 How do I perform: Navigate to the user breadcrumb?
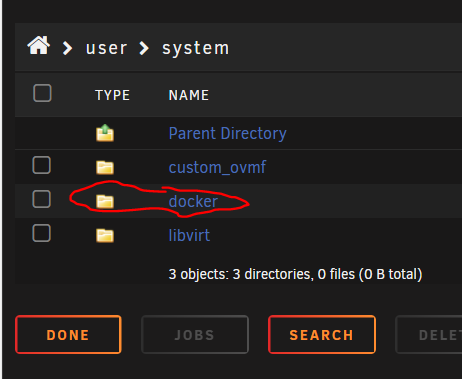tap(106, 48)
